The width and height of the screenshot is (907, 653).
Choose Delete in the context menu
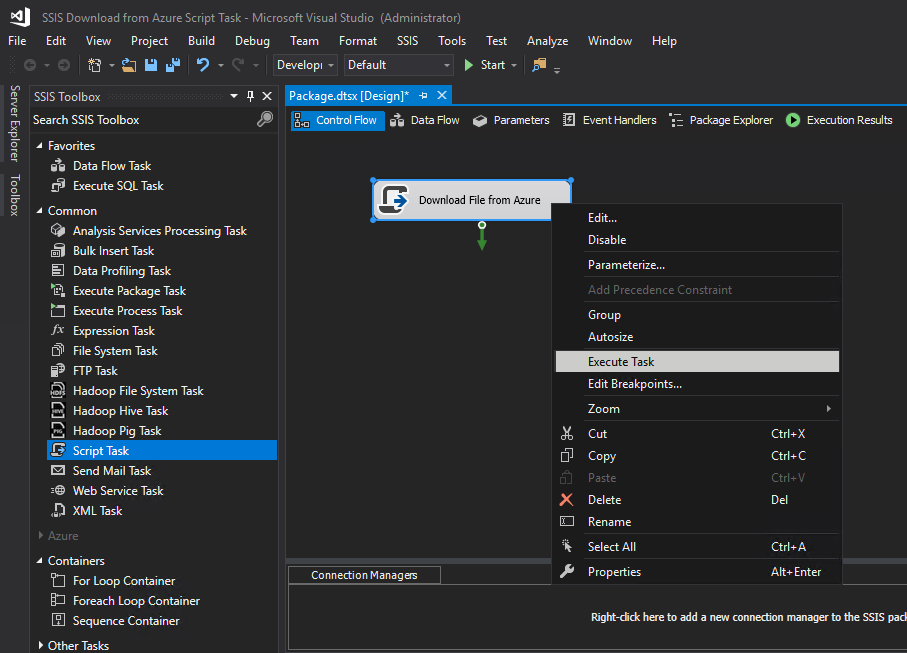697,500
